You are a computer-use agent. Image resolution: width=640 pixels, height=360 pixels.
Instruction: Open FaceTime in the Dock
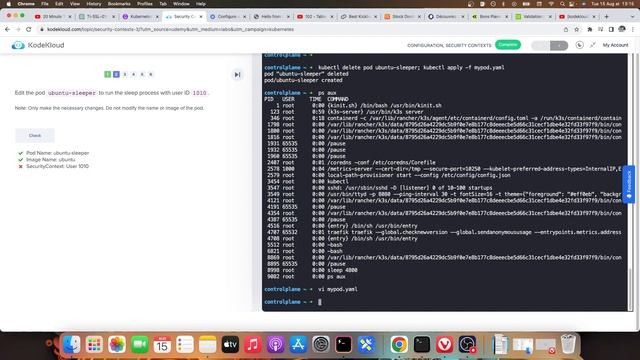tap(140, 345)
